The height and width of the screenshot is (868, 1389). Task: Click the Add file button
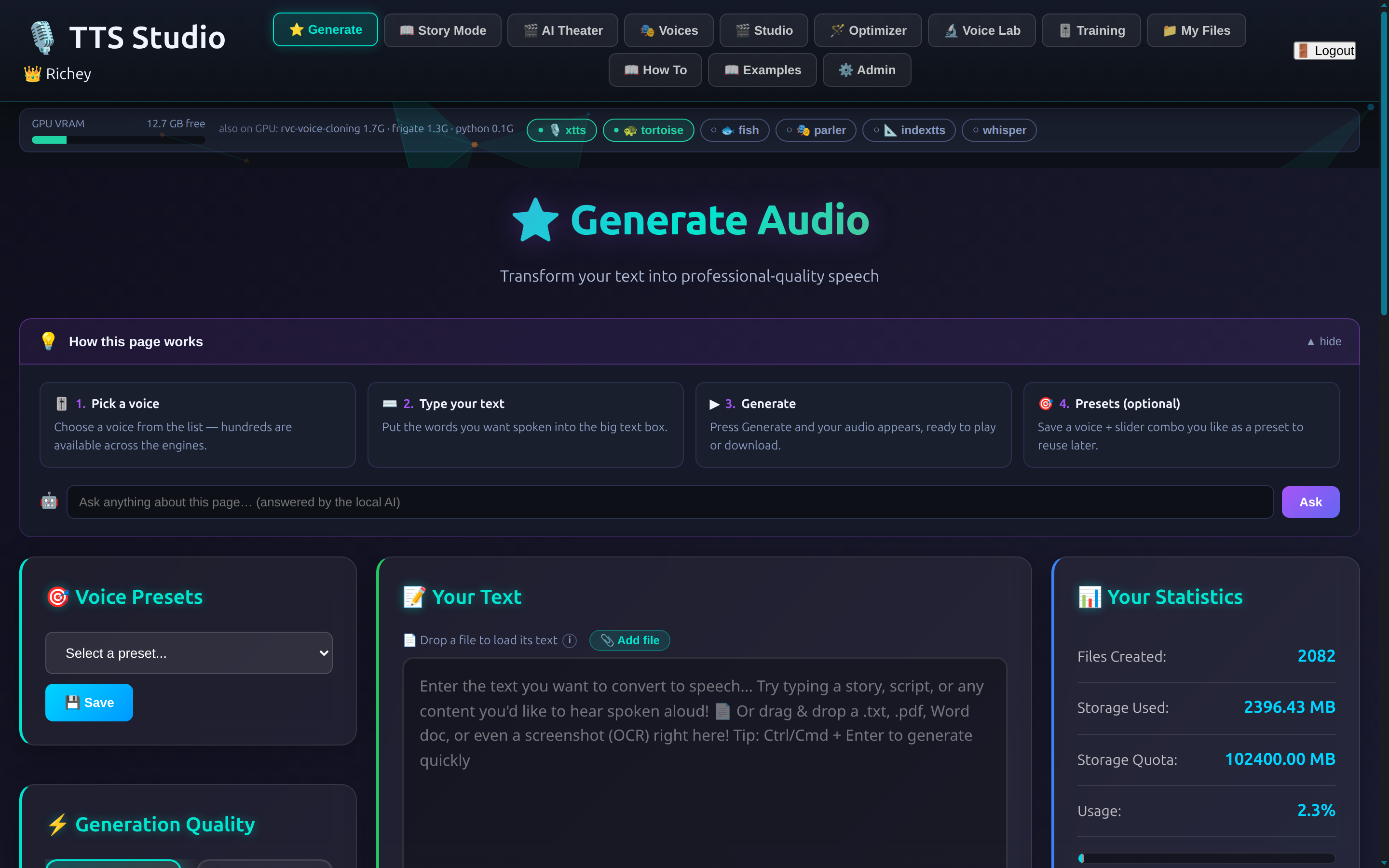pos(630,641)
